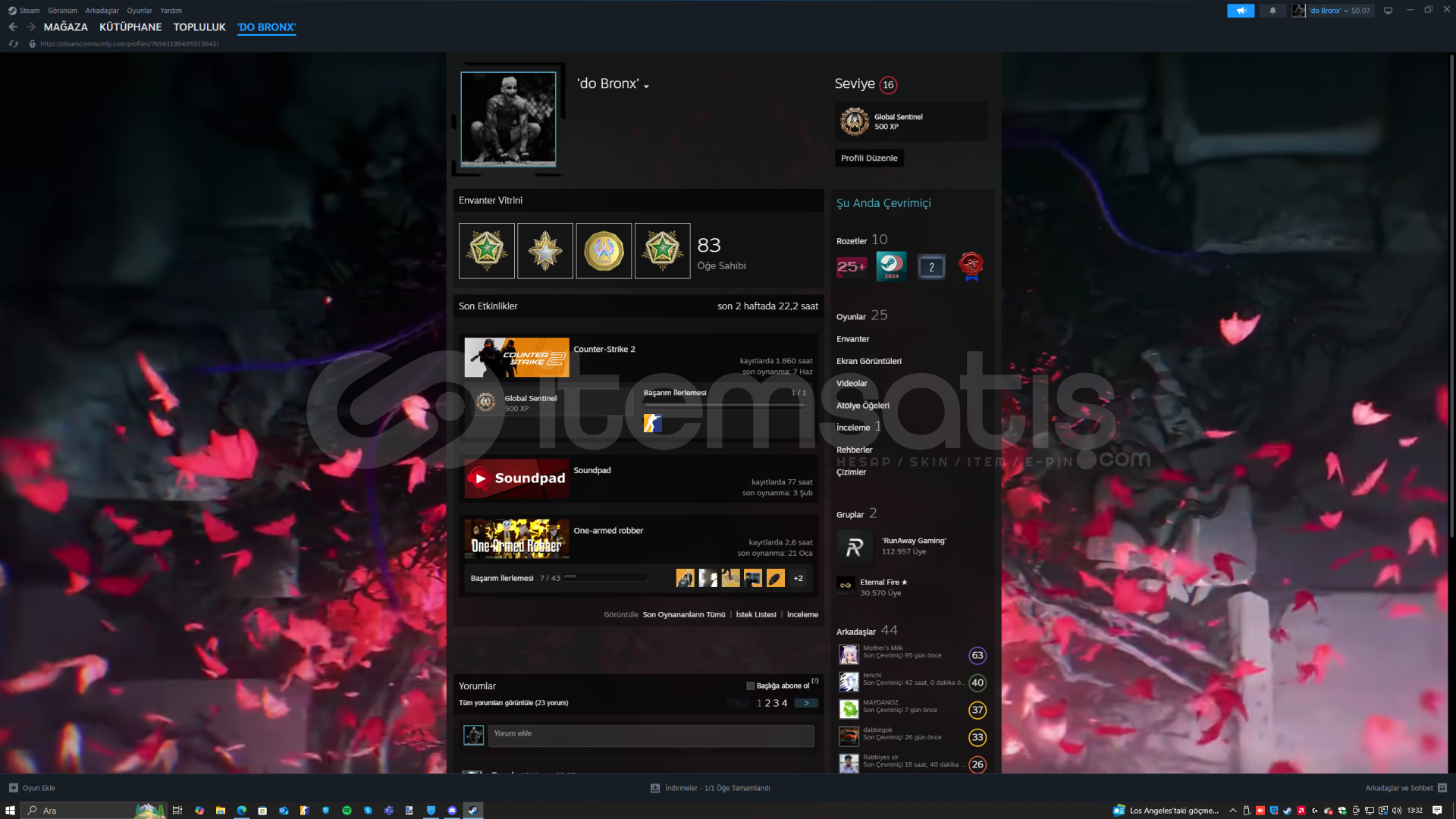Click the page vertical scrollbar
This screenshot has height=819, width=1456.
[1451, 296]
